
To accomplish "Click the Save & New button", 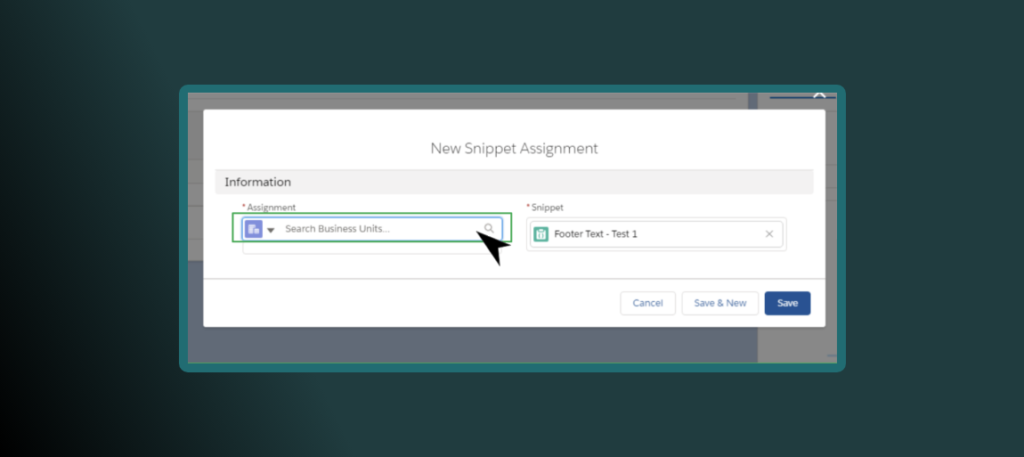I will click(x=720, y=303).
